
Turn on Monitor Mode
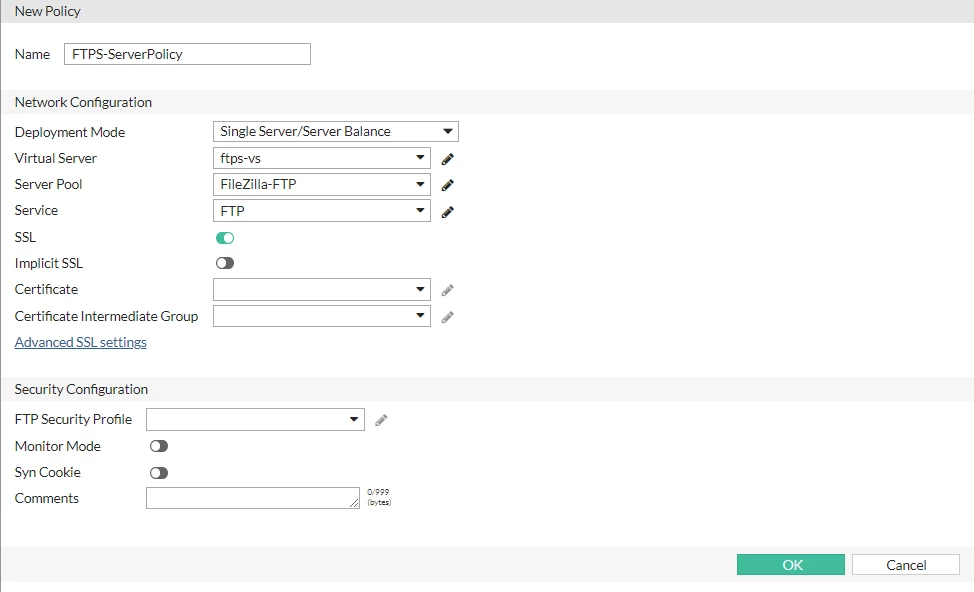(x=159, y=446)
